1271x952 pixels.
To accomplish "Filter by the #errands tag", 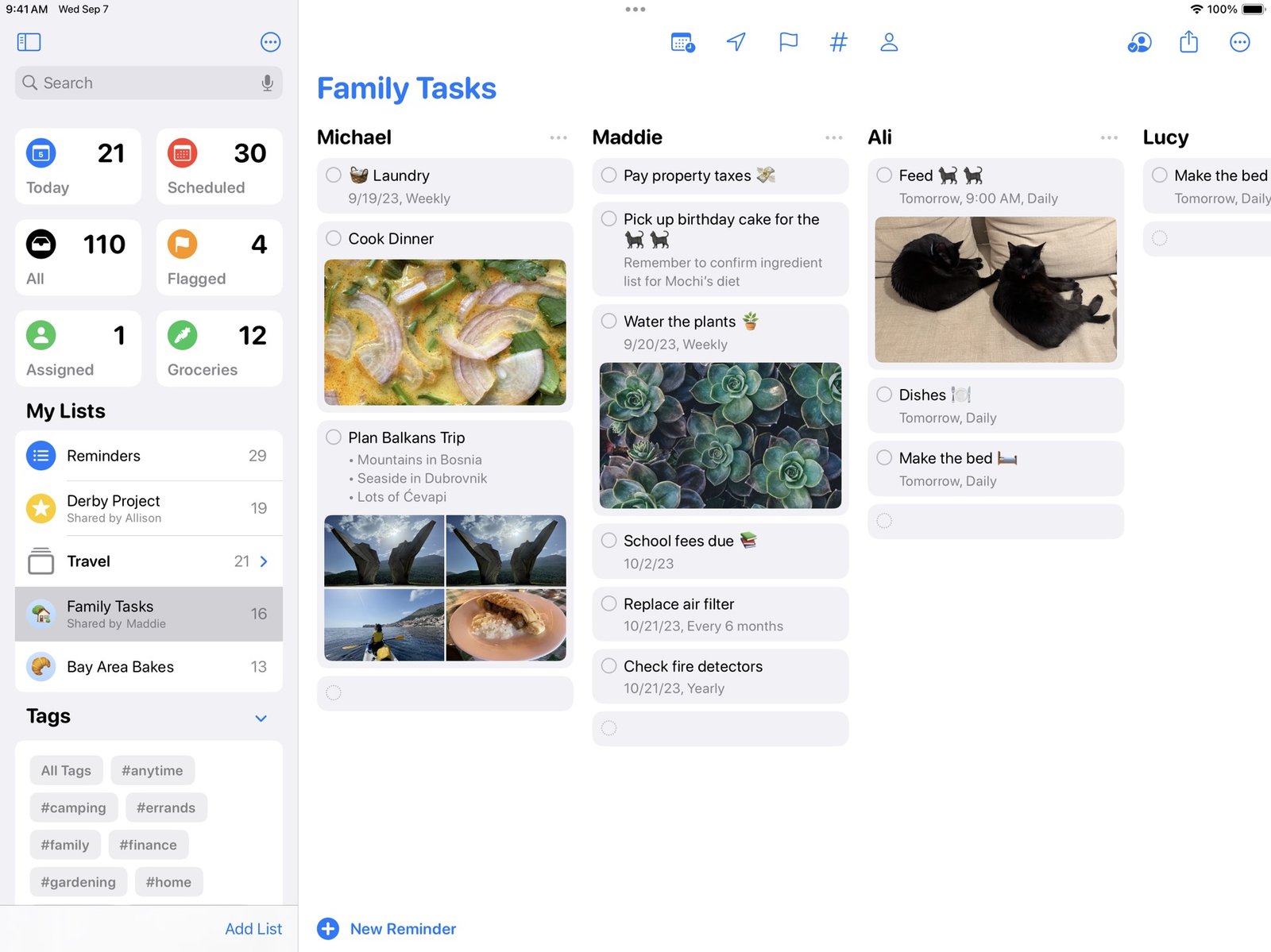I will (x=166, y=807).
